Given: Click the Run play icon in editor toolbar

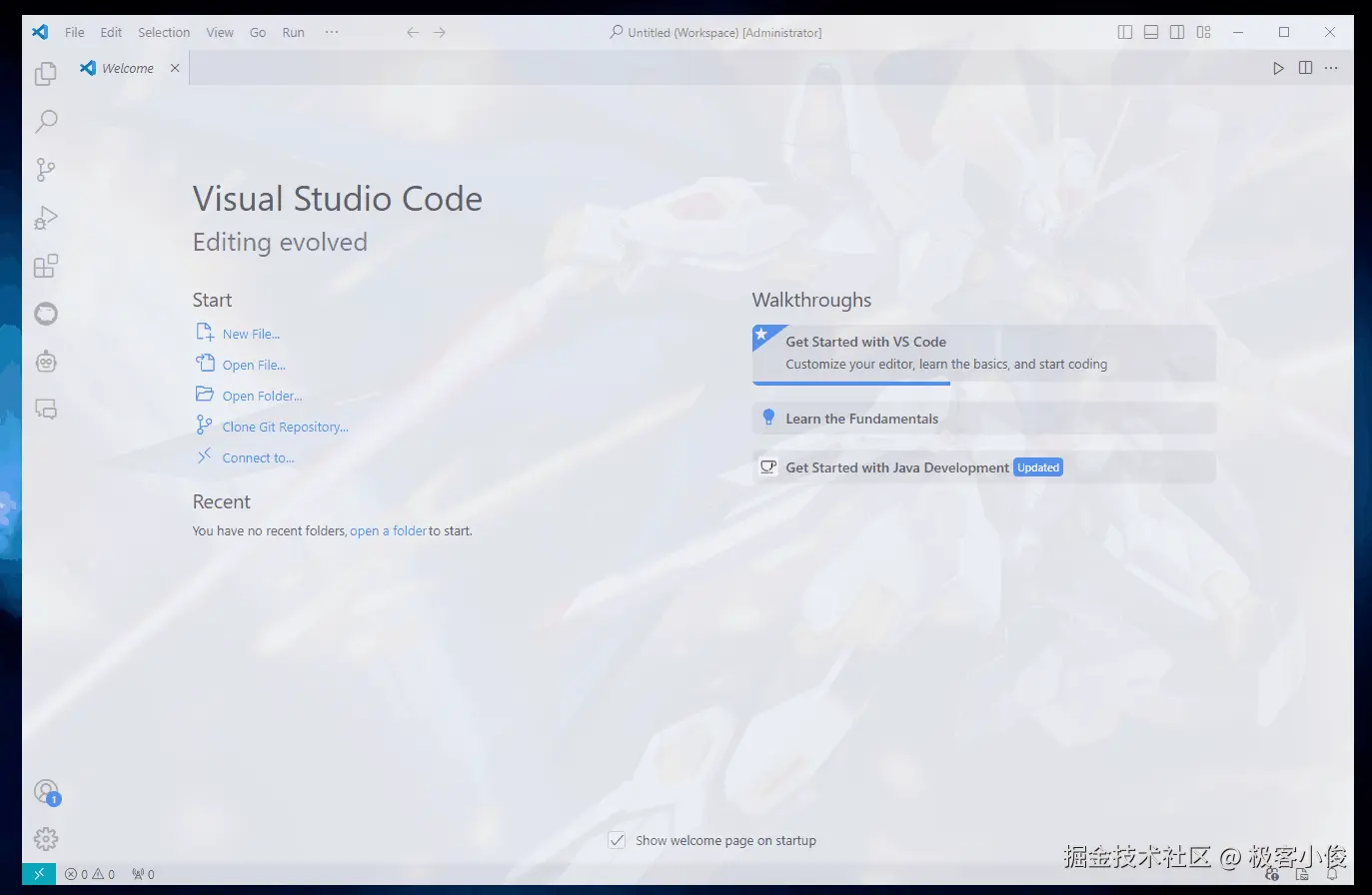Looking at the screenshot, I should (x=1278, y=68).
